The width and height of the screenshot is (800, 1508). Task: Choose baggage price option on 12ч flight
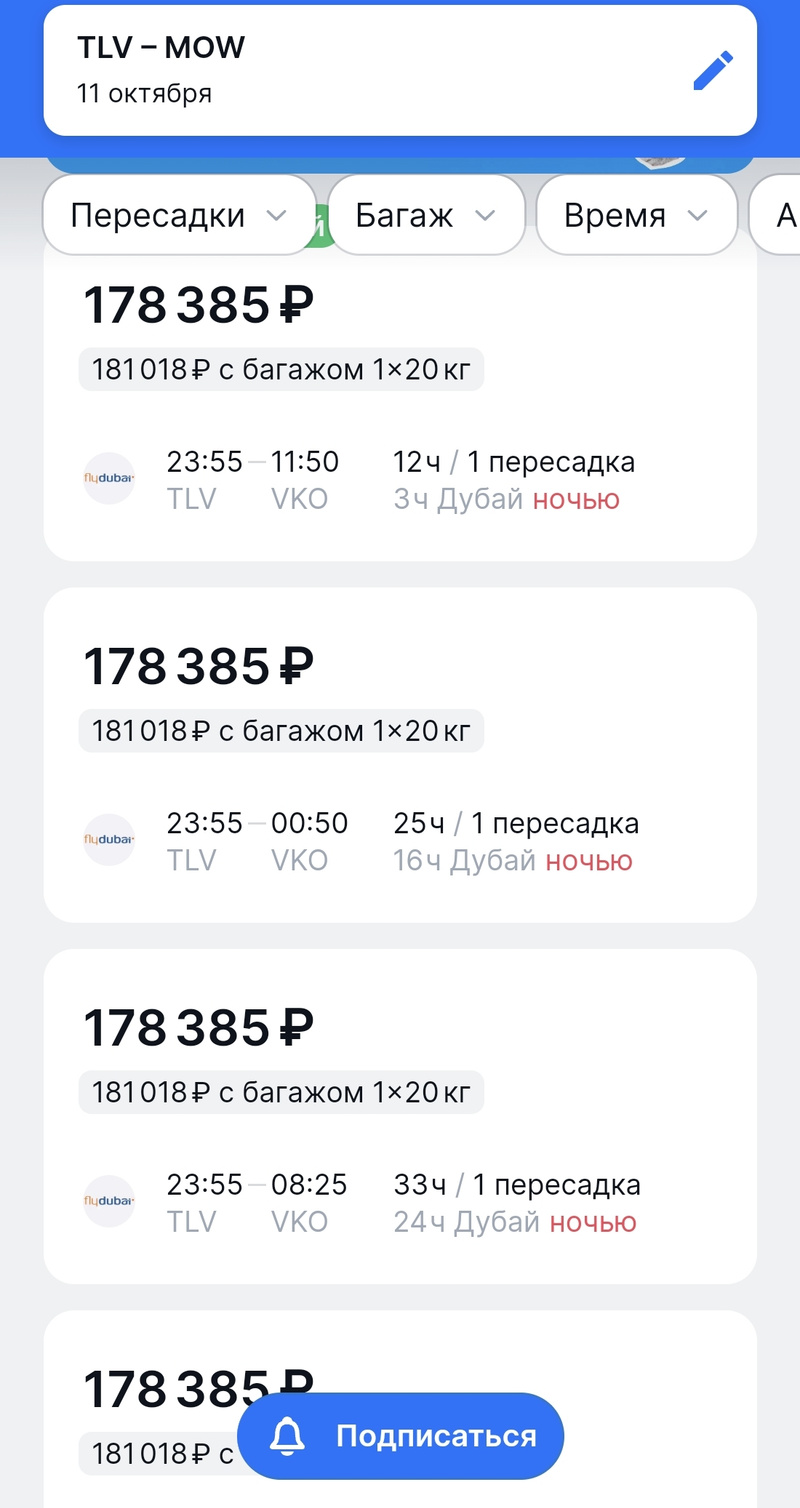(281, 370)
